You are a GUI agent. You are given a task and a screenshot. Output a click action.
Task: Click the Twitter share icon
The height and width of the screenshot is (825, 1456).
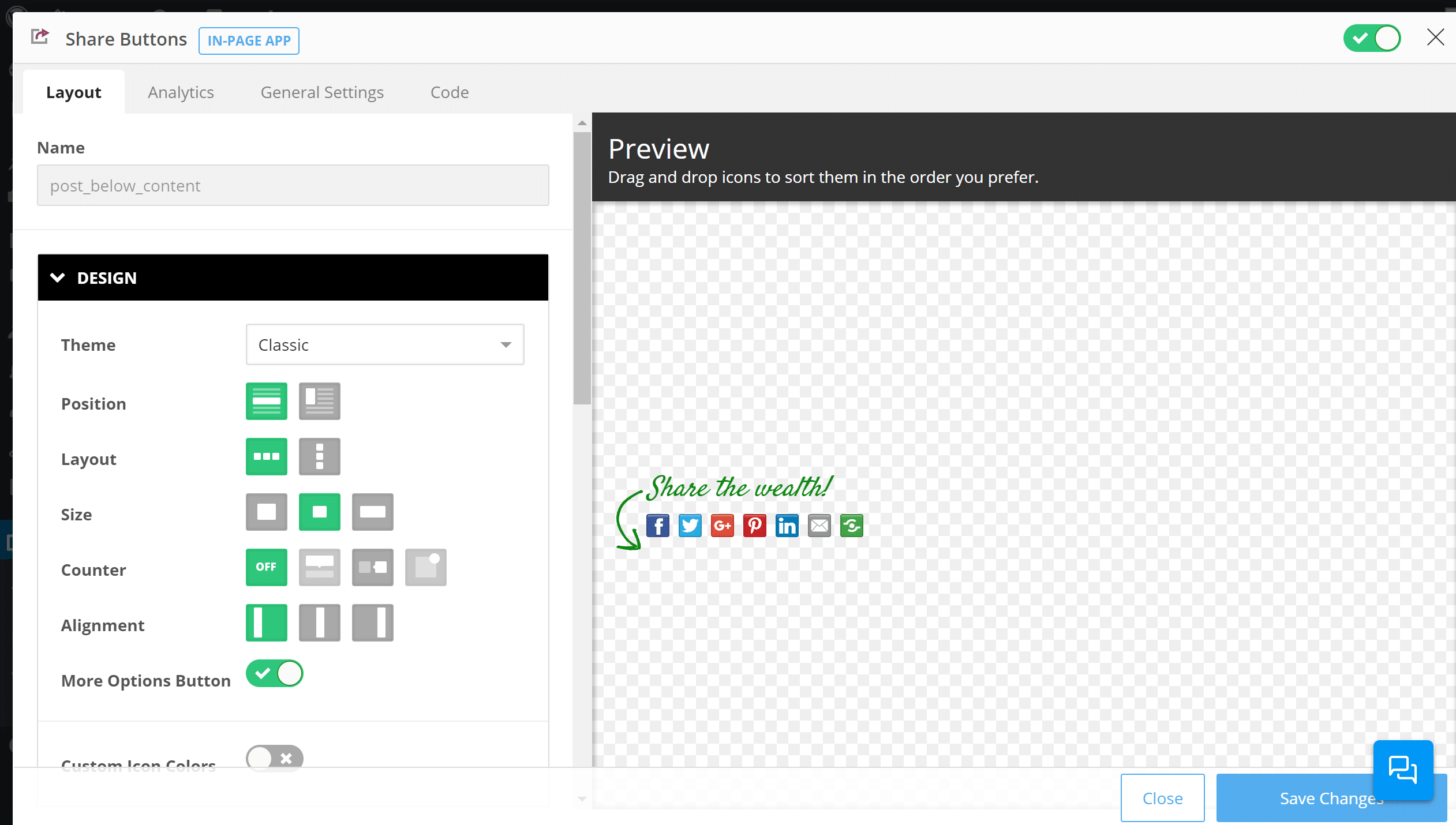[x=690, y=525]
